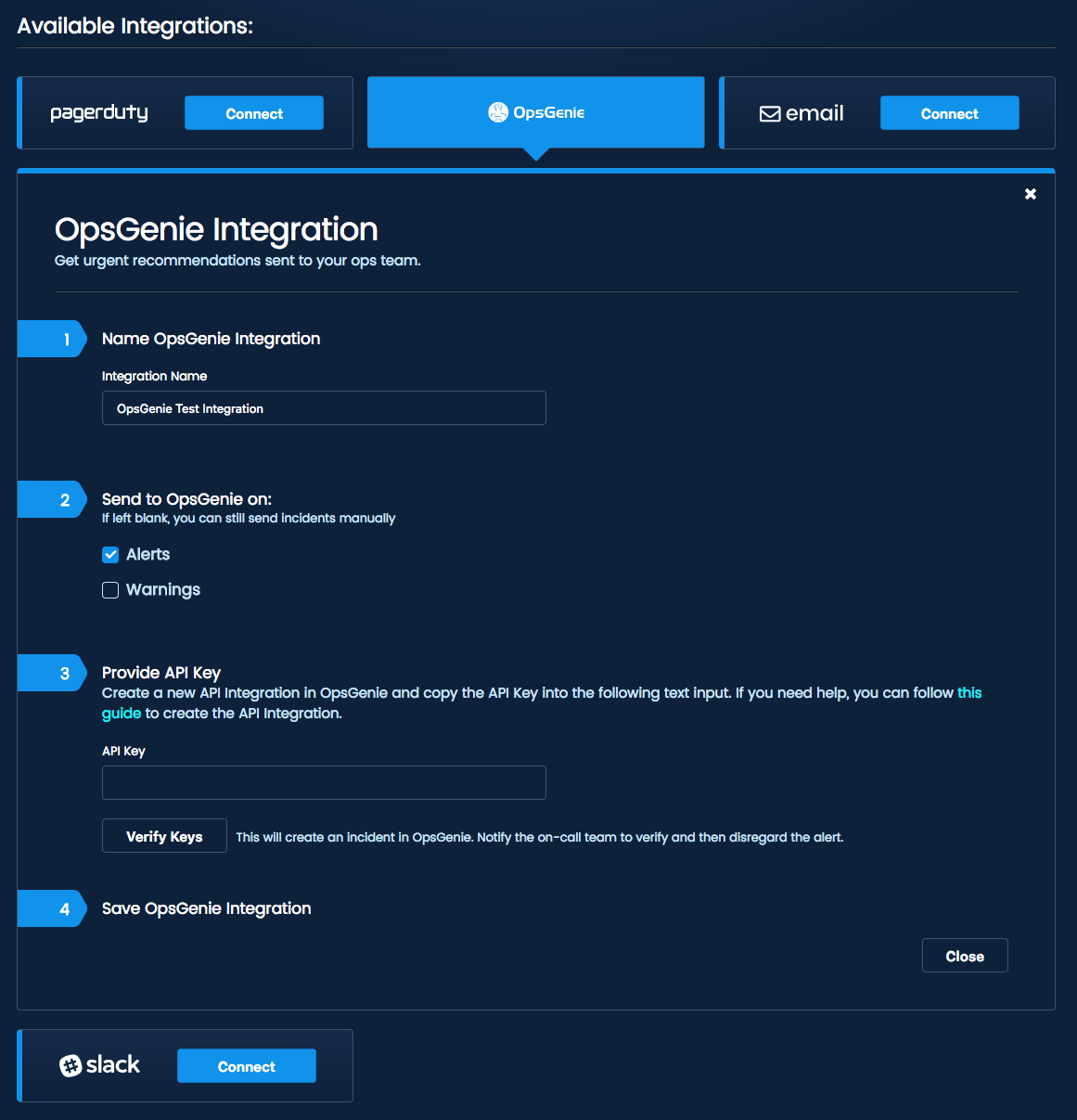Connect the email integration
The height and width of the screenshot is (1120, 1077).
click(949, 113)
